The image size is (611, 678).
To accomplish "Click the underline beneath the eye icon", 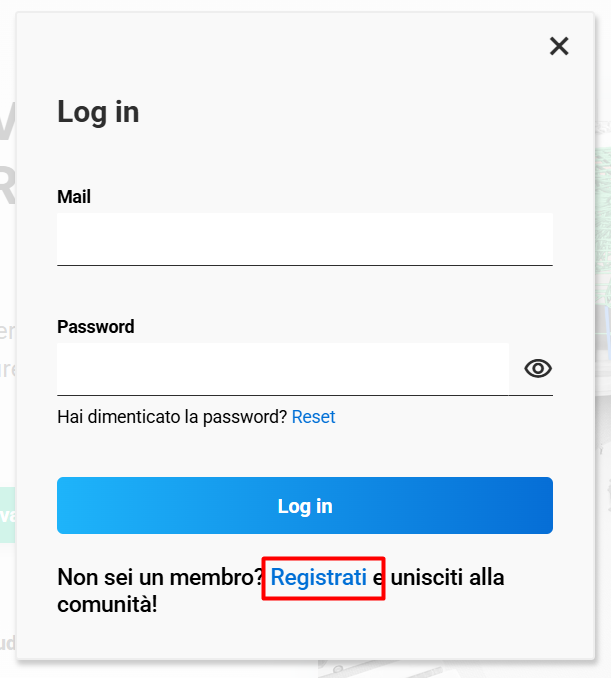I will click(531, 395).
